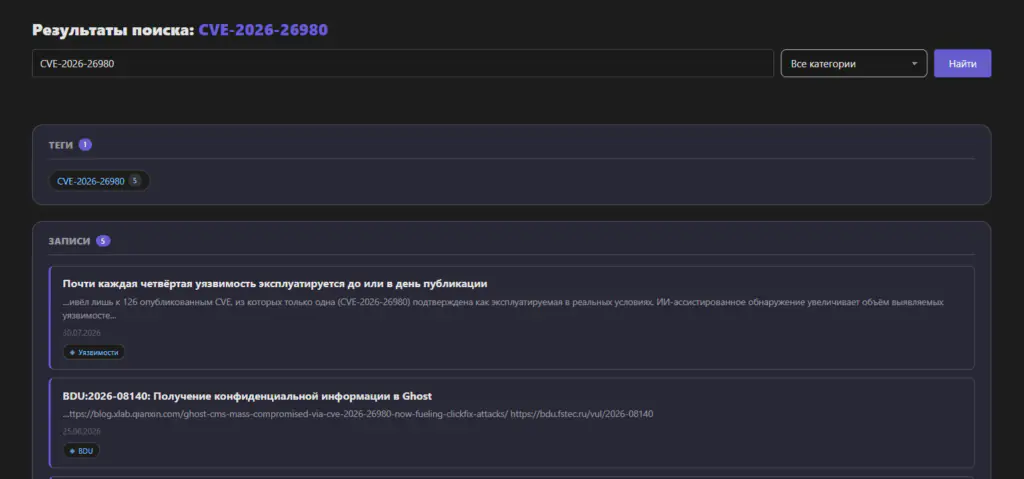Open the Все категории dropdown
Image resolution: width=1024 pixels, height=479 pixels.
click(854, 63)
